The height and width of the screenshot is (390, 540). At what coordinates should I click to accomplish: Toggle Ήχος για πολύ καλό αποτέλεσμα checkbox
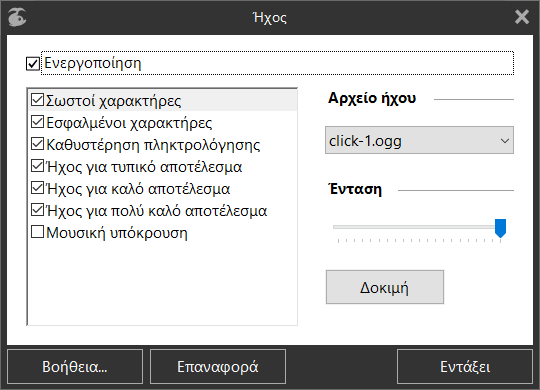coord(37,210)
